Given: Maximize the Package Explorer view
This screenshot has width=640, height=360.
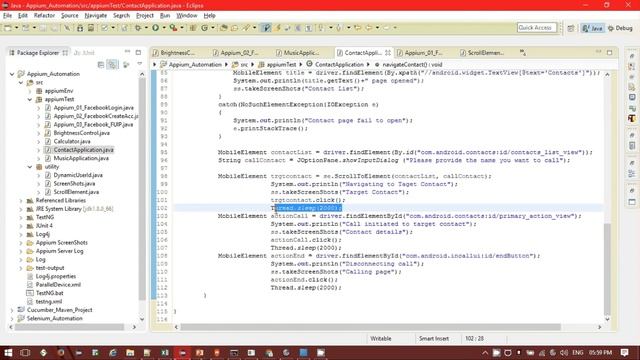Looking at the screenshot, I should click(x=138, y=52).
